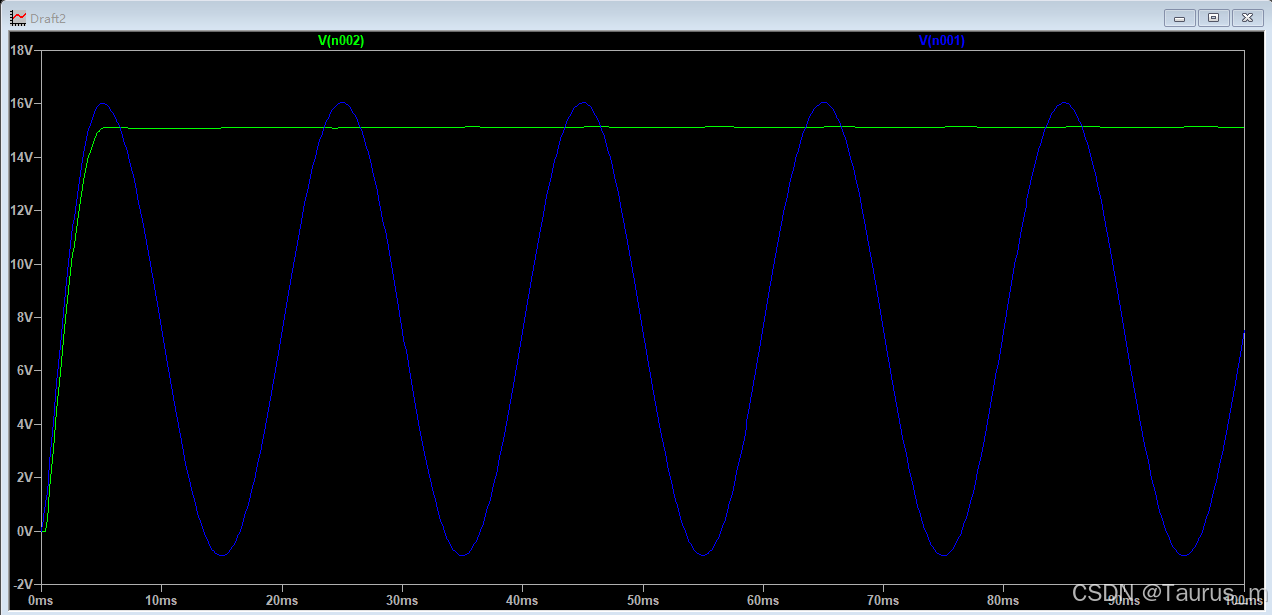Click the 30ms time axis label

coord(402,601)
